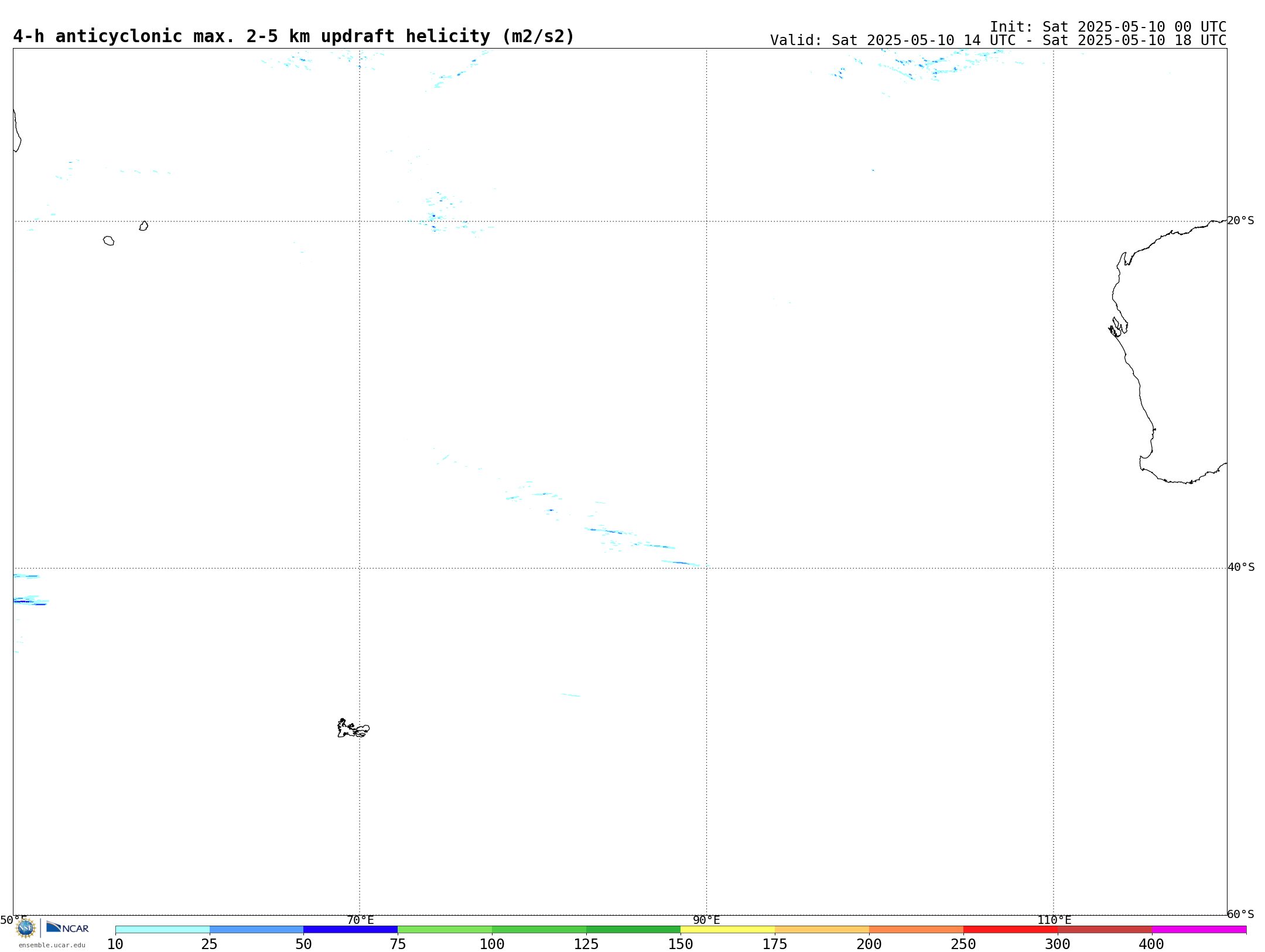Image resolution: width=1265 pixels, height=952 pixels.
Task: Select the medium green 100-125 color swatch
Action: [539, 930]
